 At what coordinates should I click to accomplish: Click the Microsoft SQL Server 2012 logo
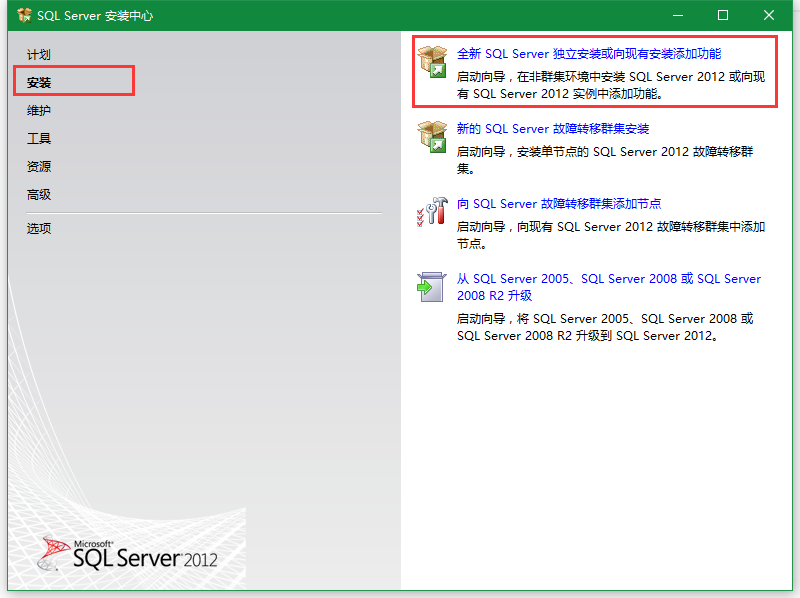(129, 554)
